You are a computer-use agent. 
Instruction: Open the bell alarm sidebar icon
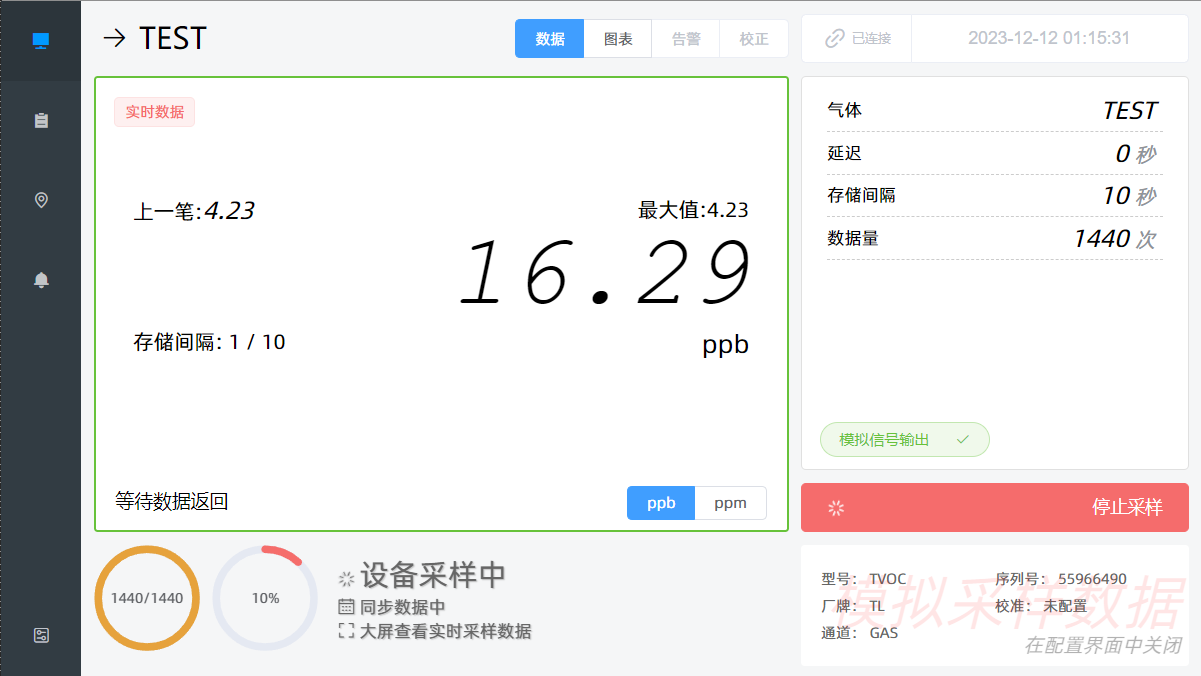point(41,280)
